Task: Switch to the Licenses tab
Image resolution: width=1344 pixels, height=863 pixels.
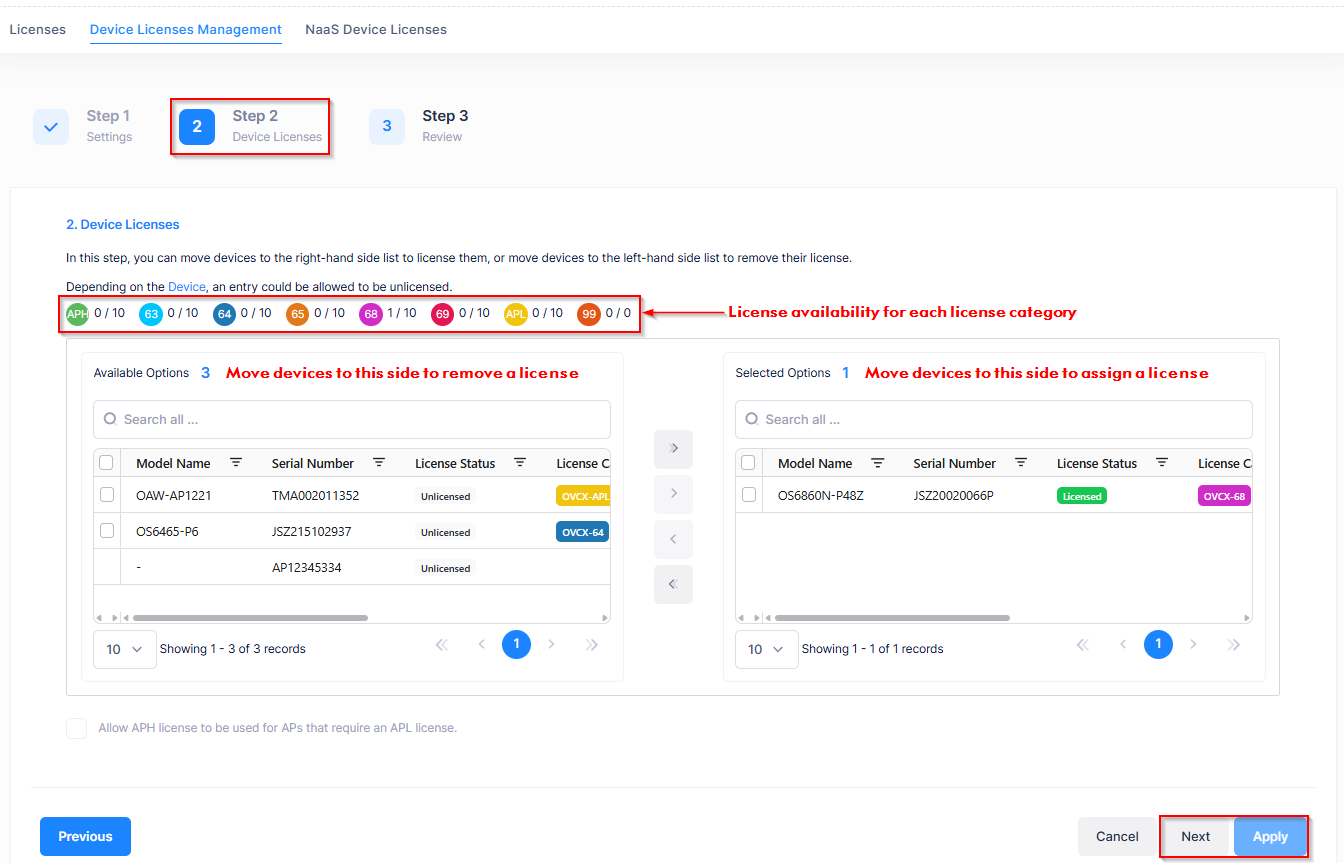Action: [37, 30]
